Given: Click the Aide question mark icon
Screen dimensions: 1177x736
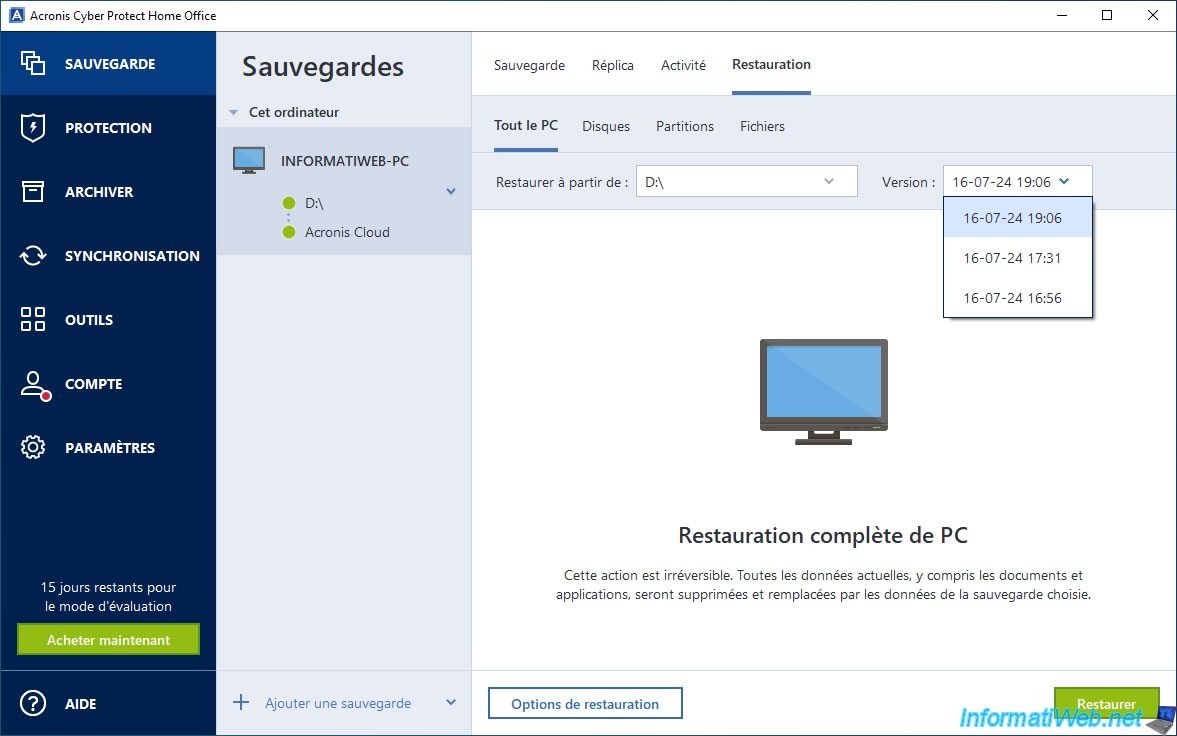Looking at the screenshot, I should pos(33,704).
